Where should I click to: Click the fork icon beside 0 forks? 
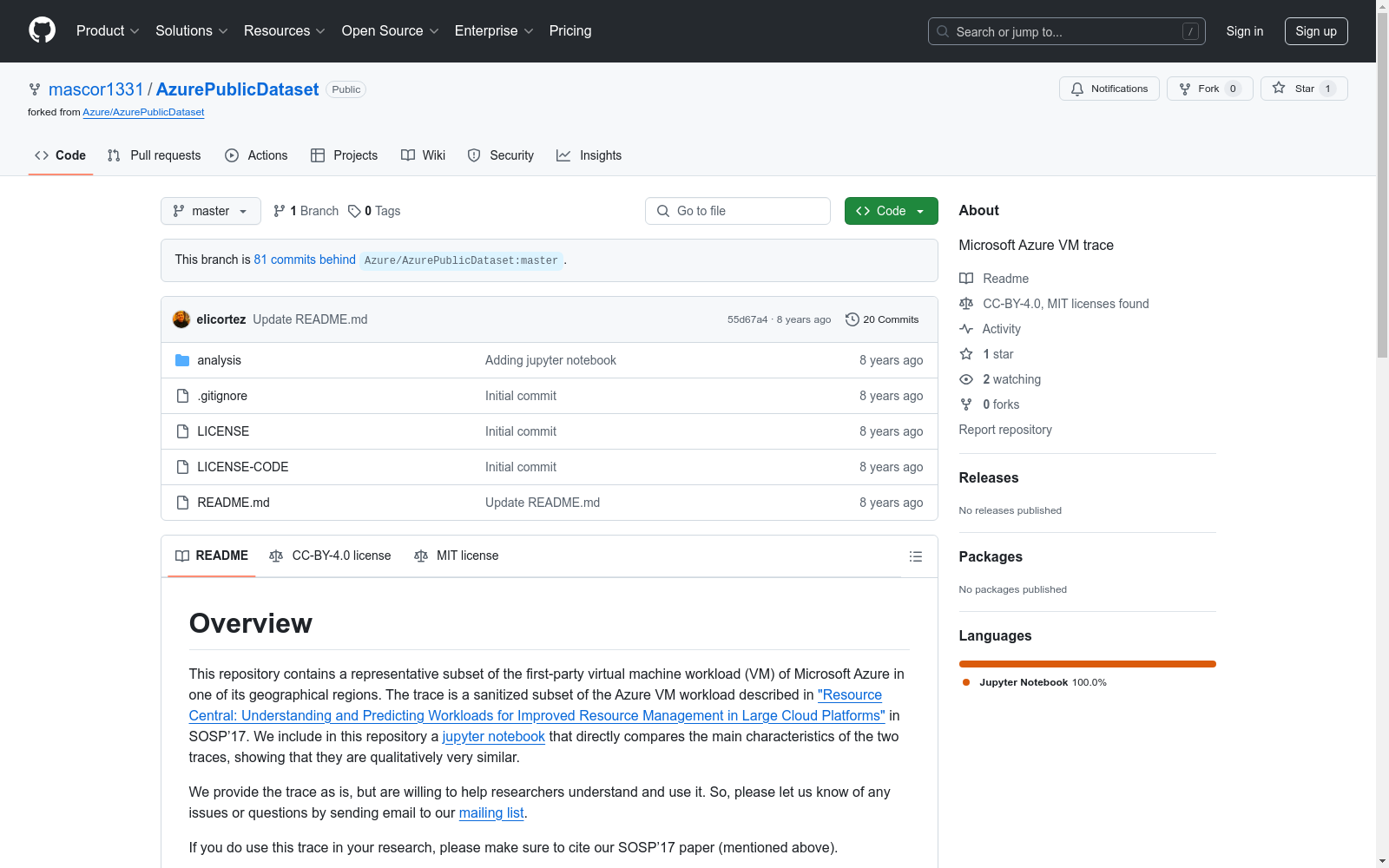point(966,404)
